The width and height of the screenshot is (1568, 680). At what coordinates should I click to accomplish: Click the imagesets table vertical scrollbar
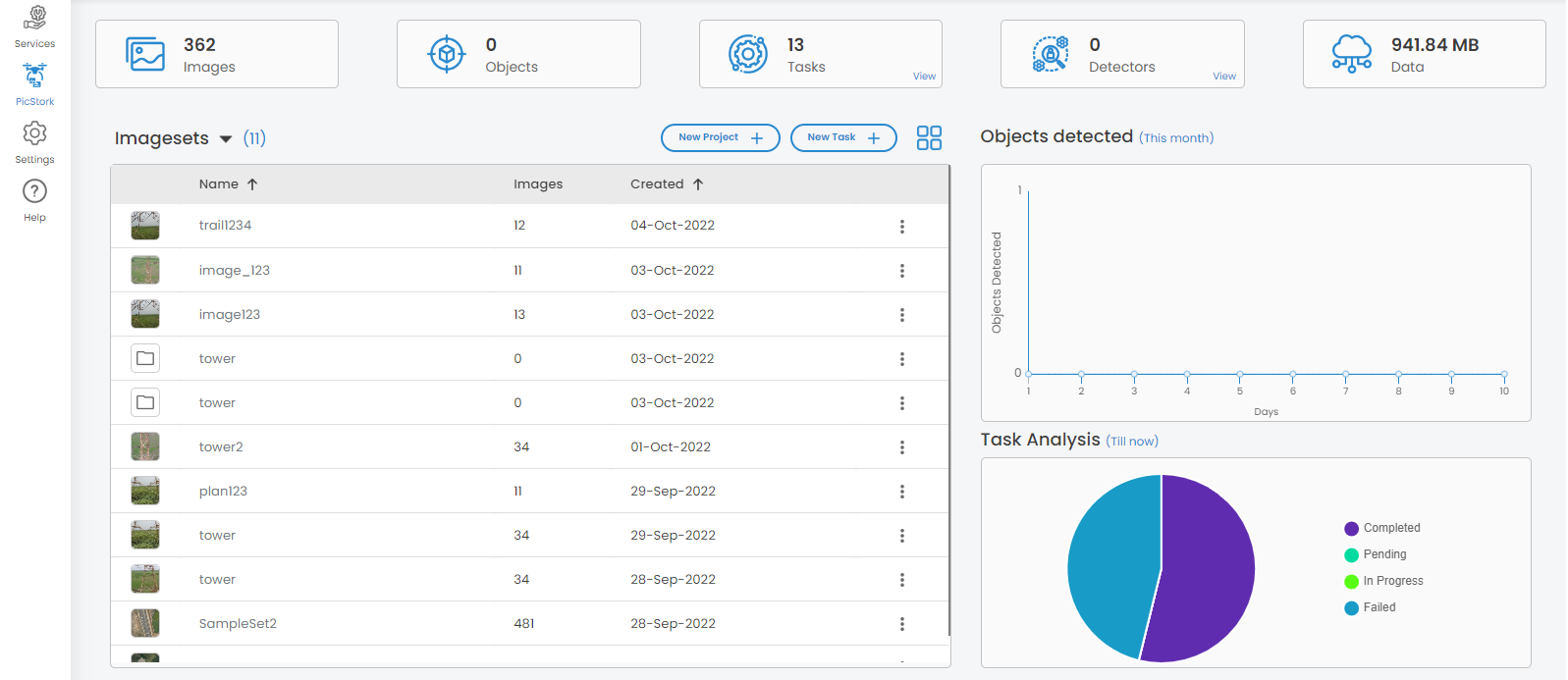(949, 400)
